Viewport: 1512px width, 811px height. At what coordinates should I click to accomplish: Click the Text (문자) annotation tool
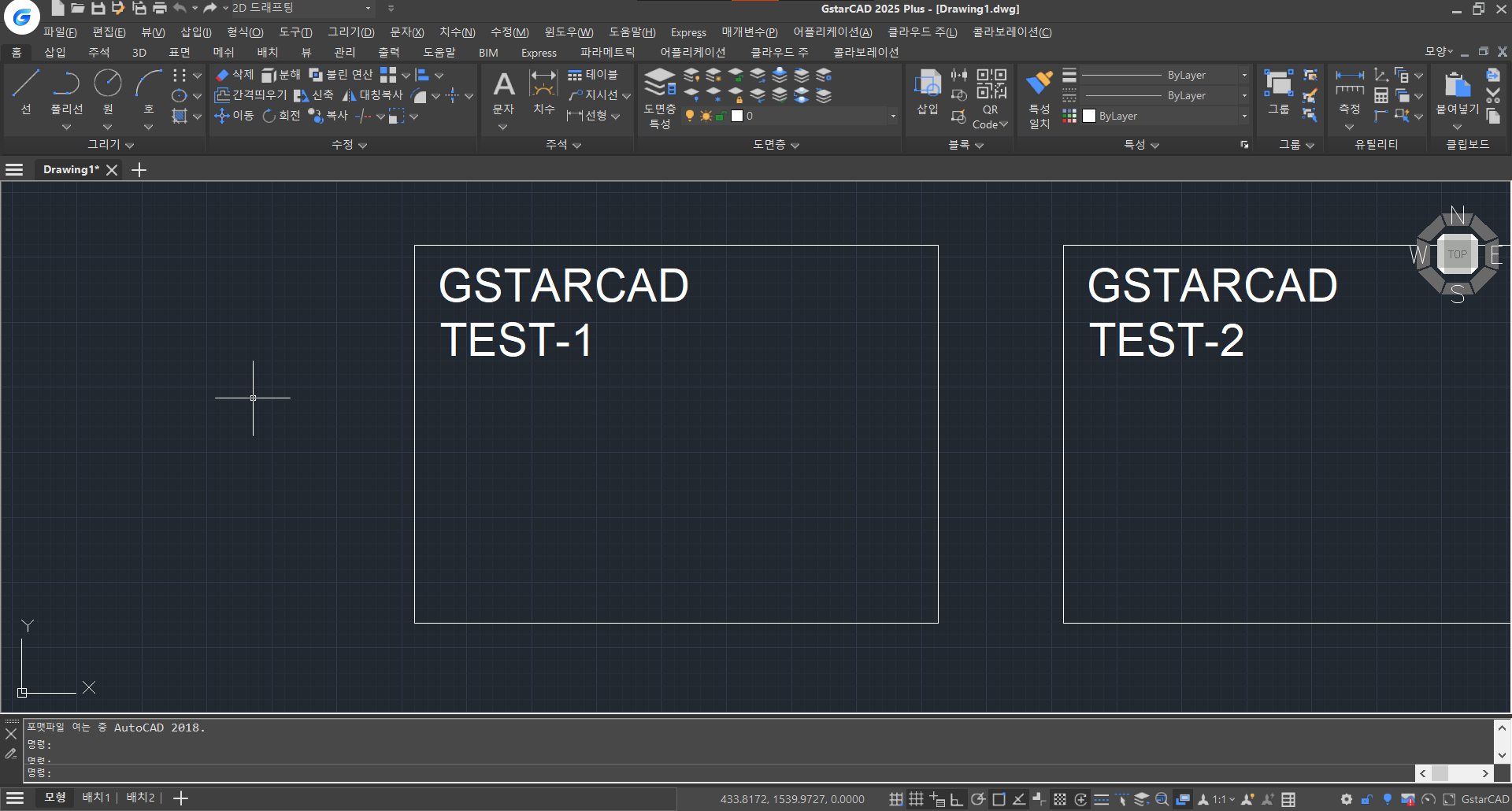503,93
